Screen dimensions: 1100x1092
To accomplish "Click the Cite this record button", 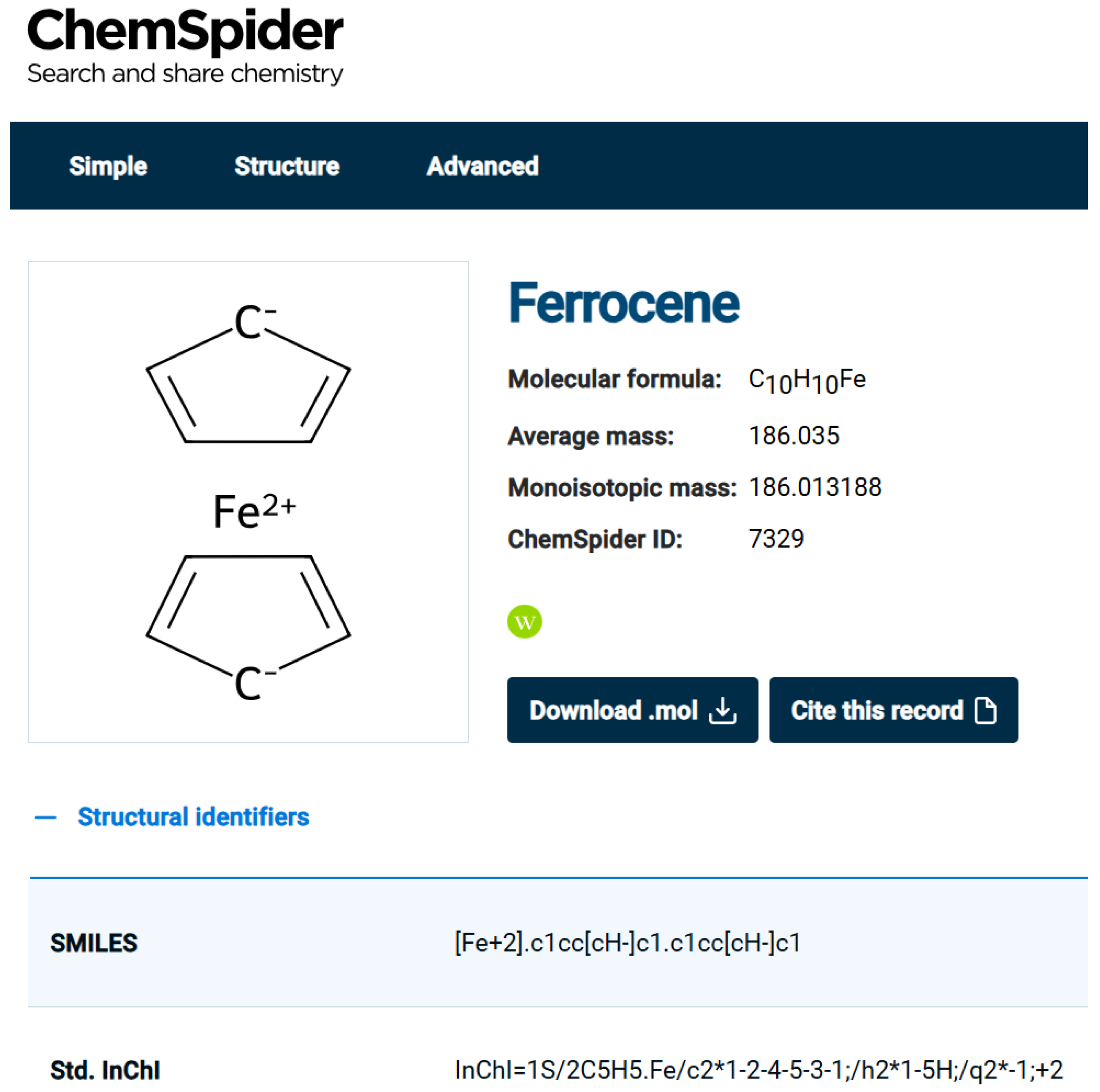I will click(x=893, y=710).
